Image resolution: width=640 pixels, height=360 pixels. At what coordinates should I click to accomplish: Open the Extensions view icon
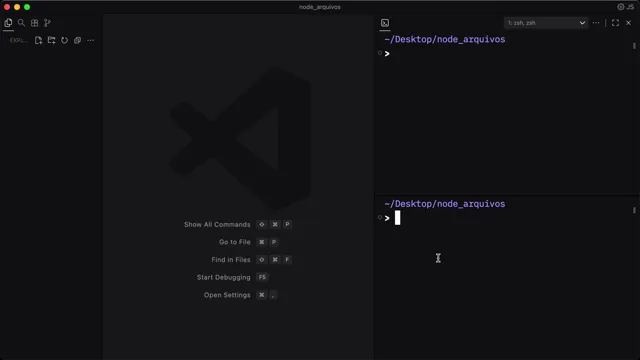tap(34, 23)
